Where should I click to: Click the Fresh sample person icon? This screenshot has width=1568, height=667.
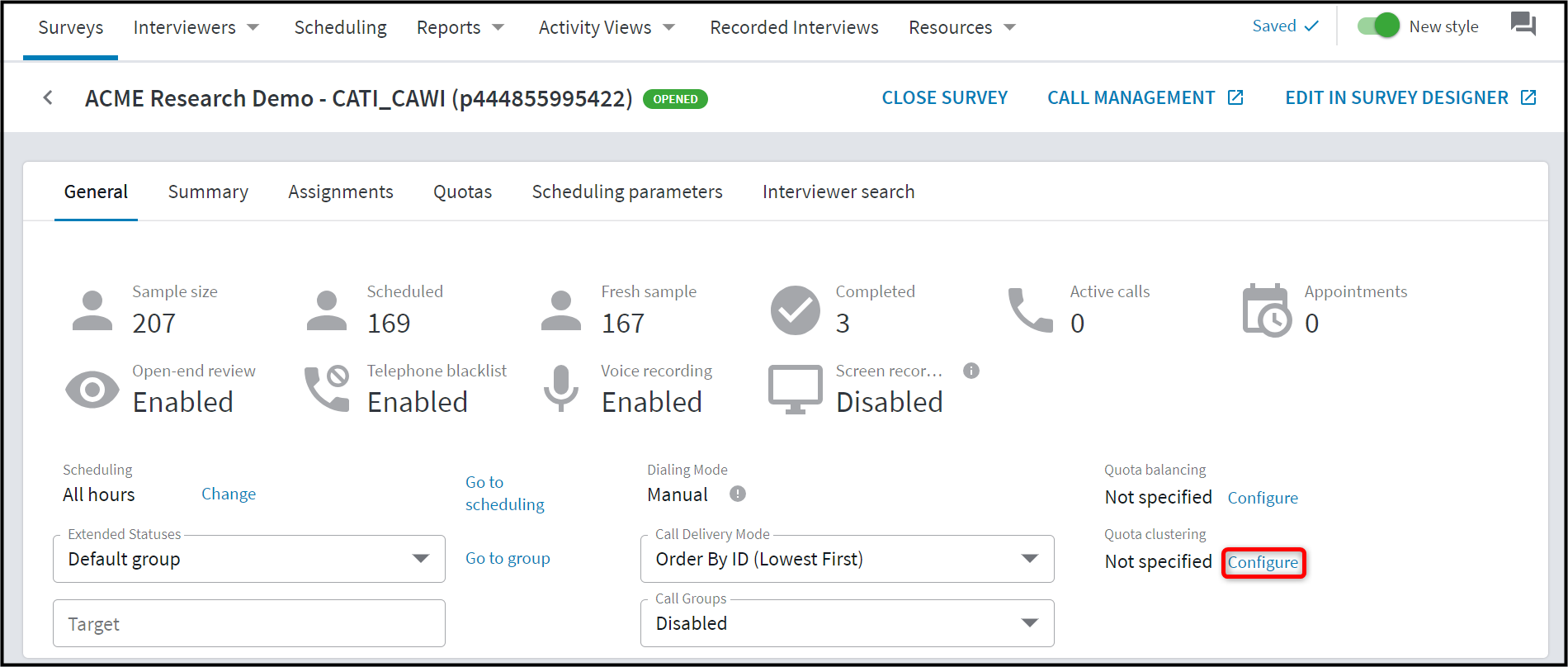[561, 310]
